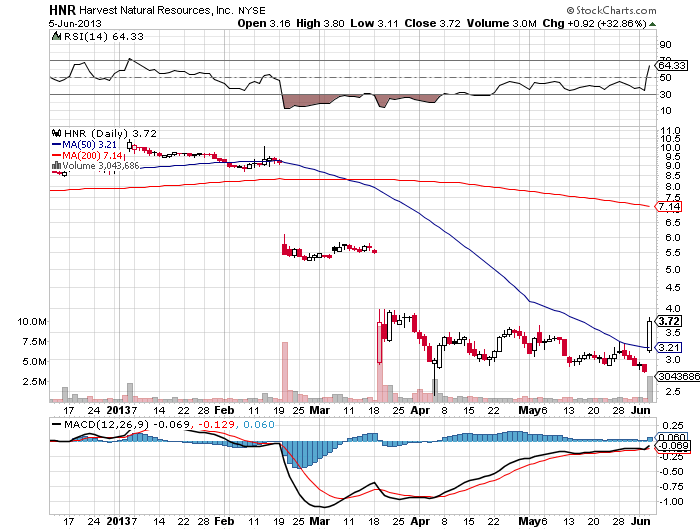The width and height of the screenshot is (700, 530).
Task: Click the HNR candlestick legend icon
Action: tap(57, 133)
